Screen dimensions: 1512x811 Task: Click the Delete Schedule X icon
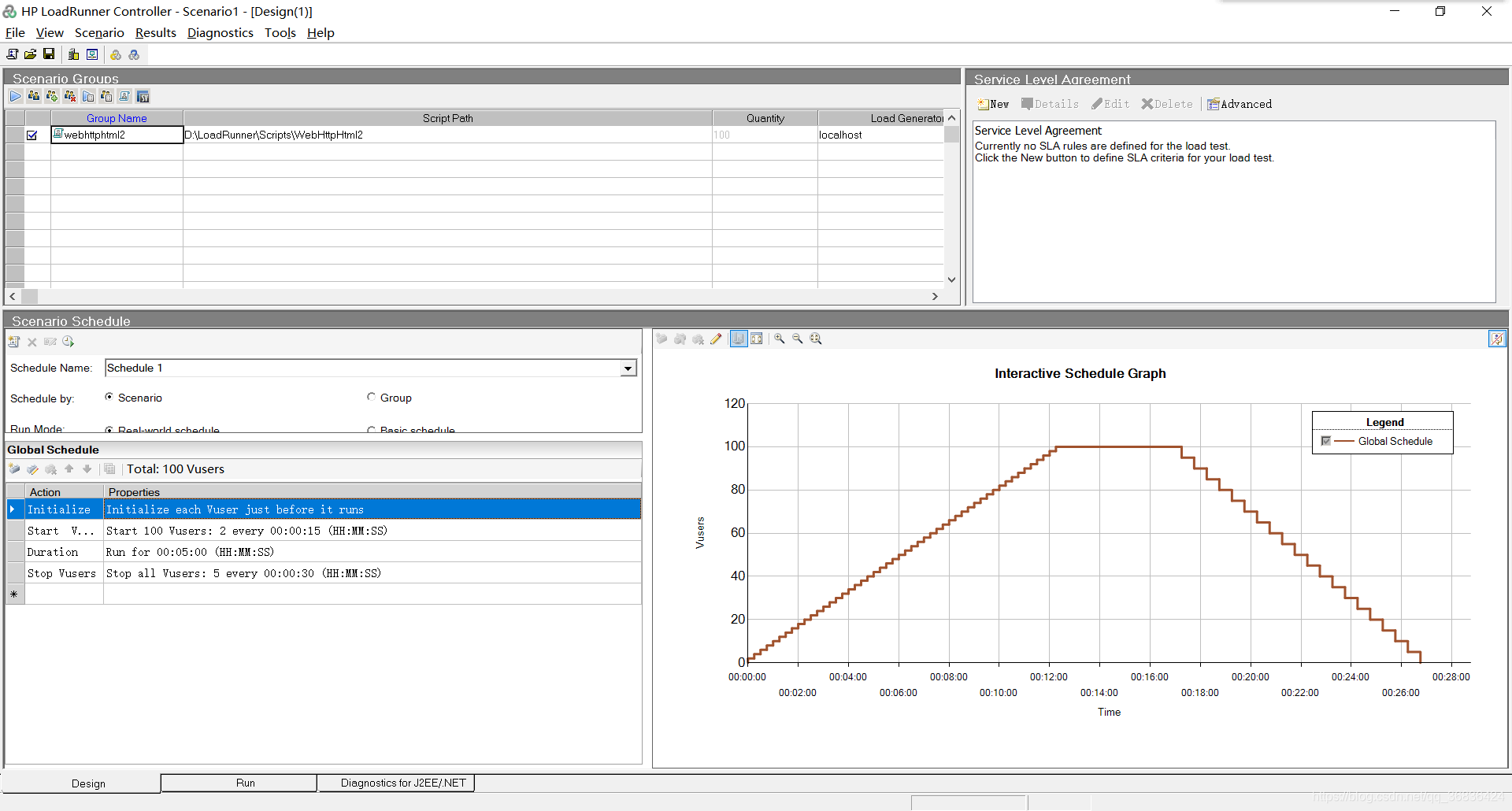tap(32, 342)
